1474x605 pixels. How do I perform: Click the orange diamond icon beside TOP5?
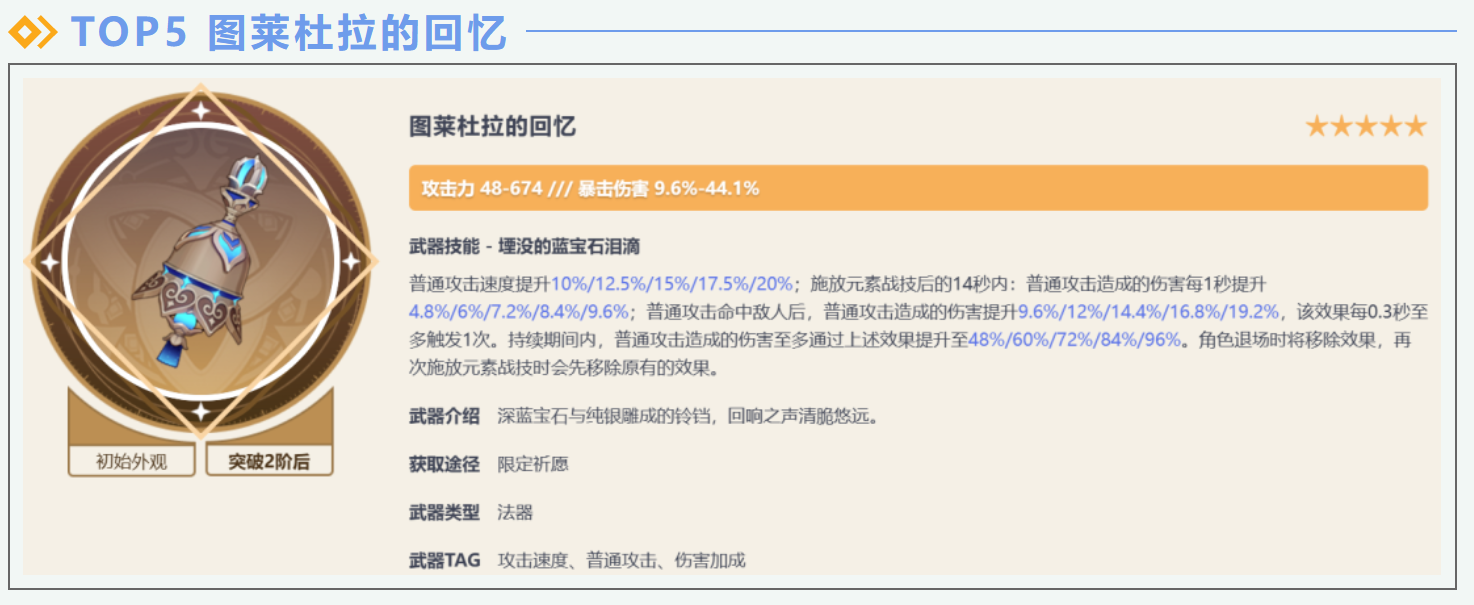coord(32,33)
